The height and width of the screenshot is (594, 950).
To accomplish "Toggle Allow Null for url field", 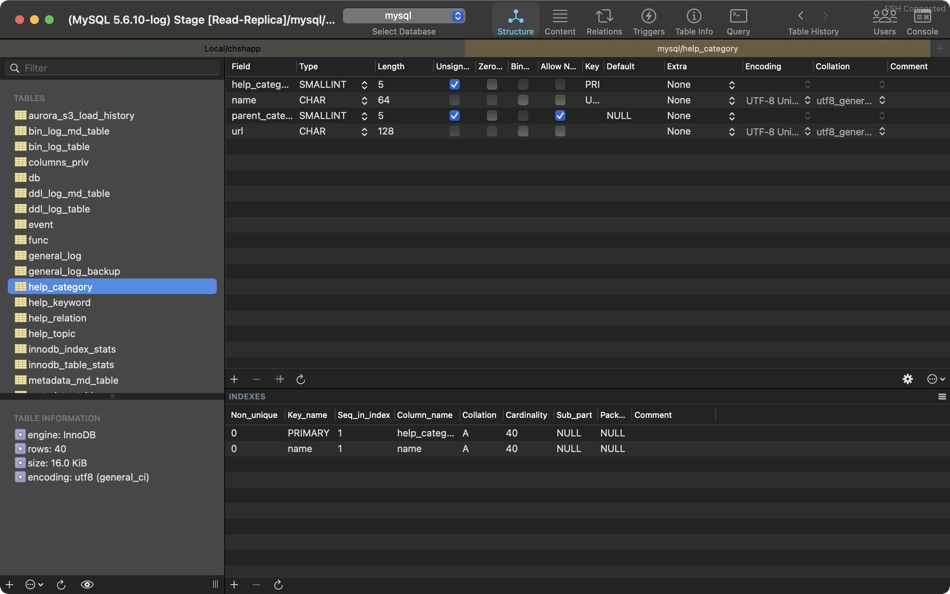I will pos(560,131).
